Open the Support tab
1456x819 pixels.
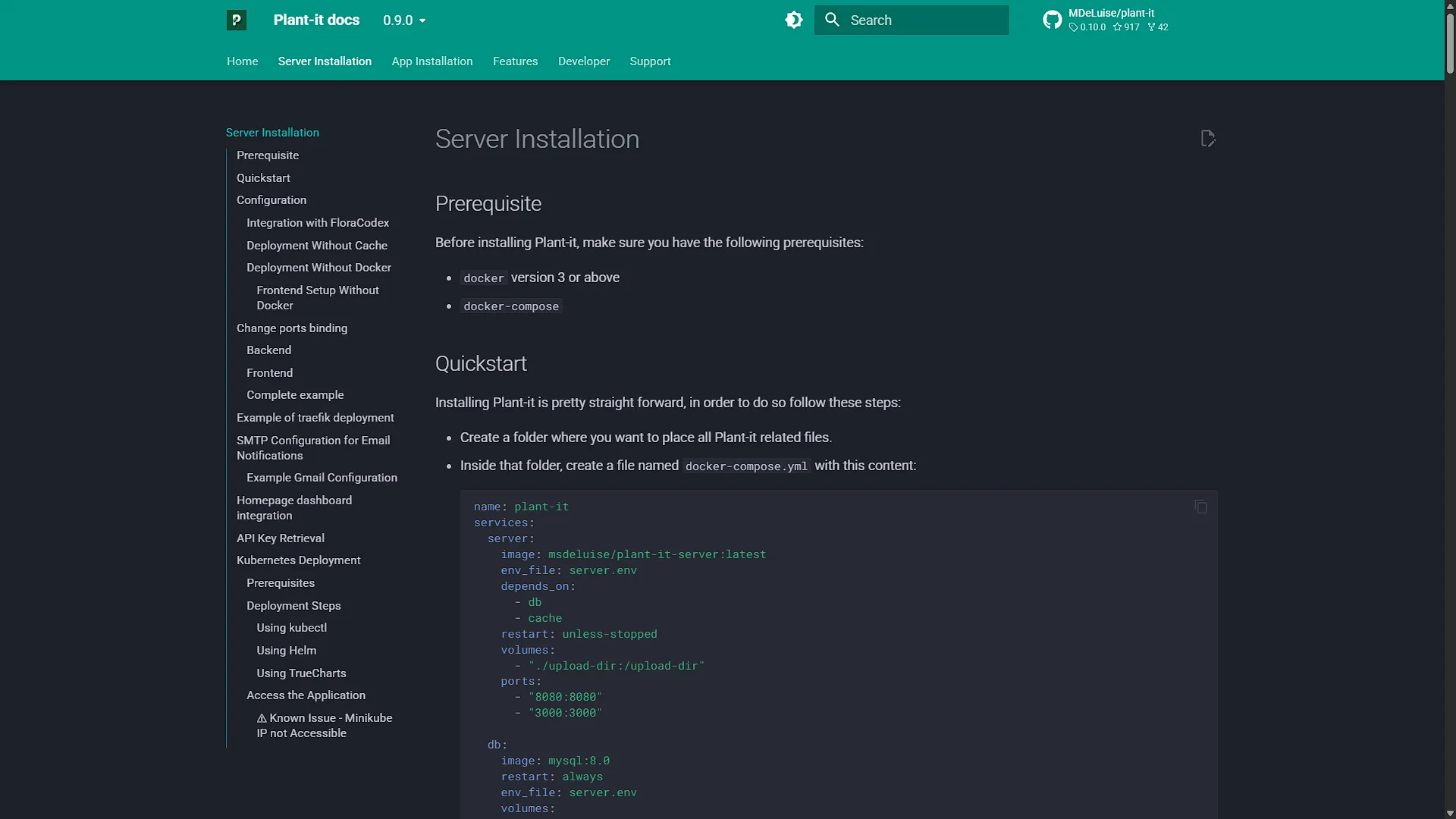pos(650,61)
